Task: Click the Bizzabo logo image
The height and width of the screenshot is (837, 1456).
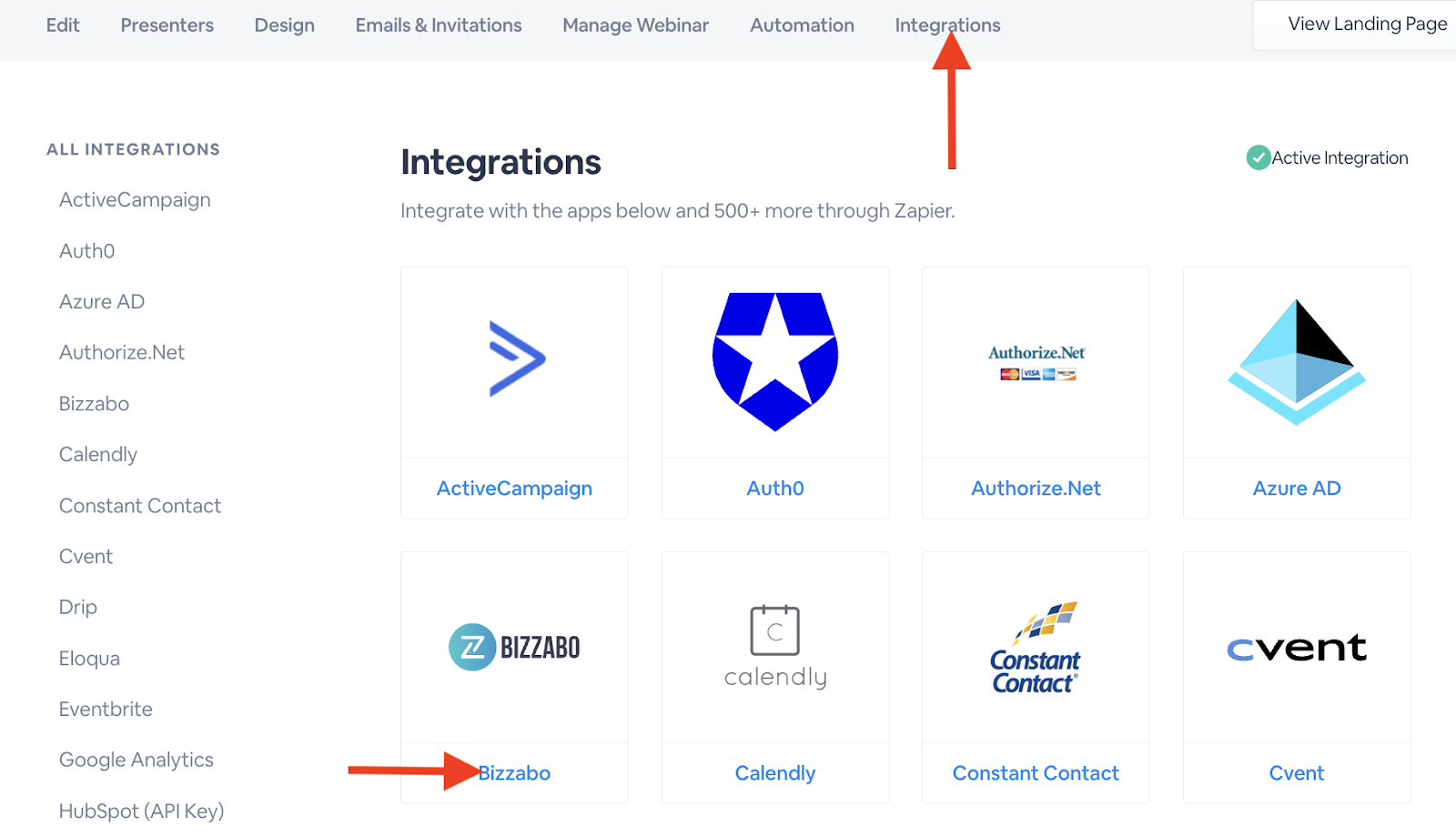Action: tap(514, 647)
